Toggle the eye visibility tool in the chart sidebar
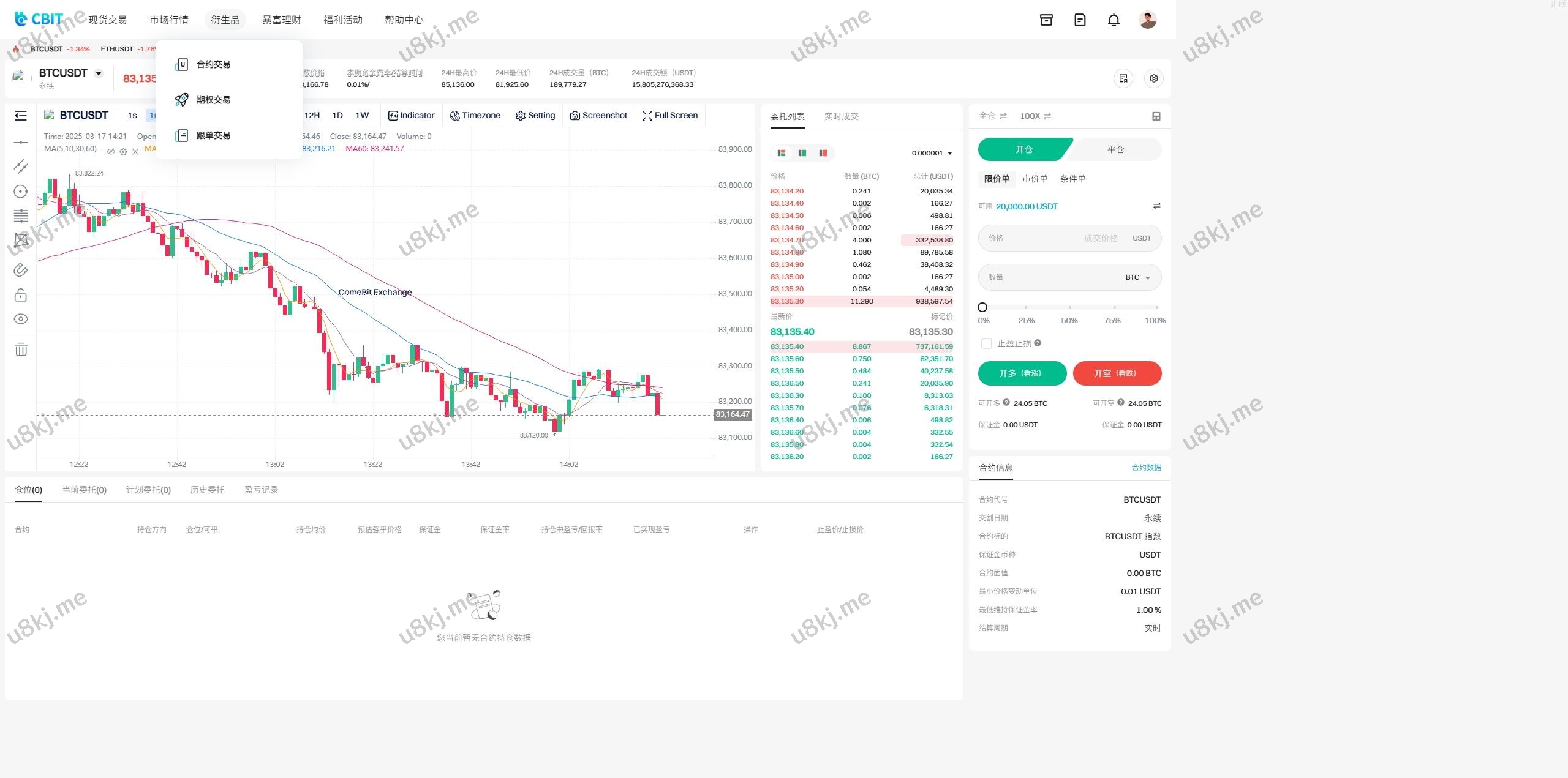This screenshot has width=1568, height=778. pyautogui.click(x=21, y=319)
